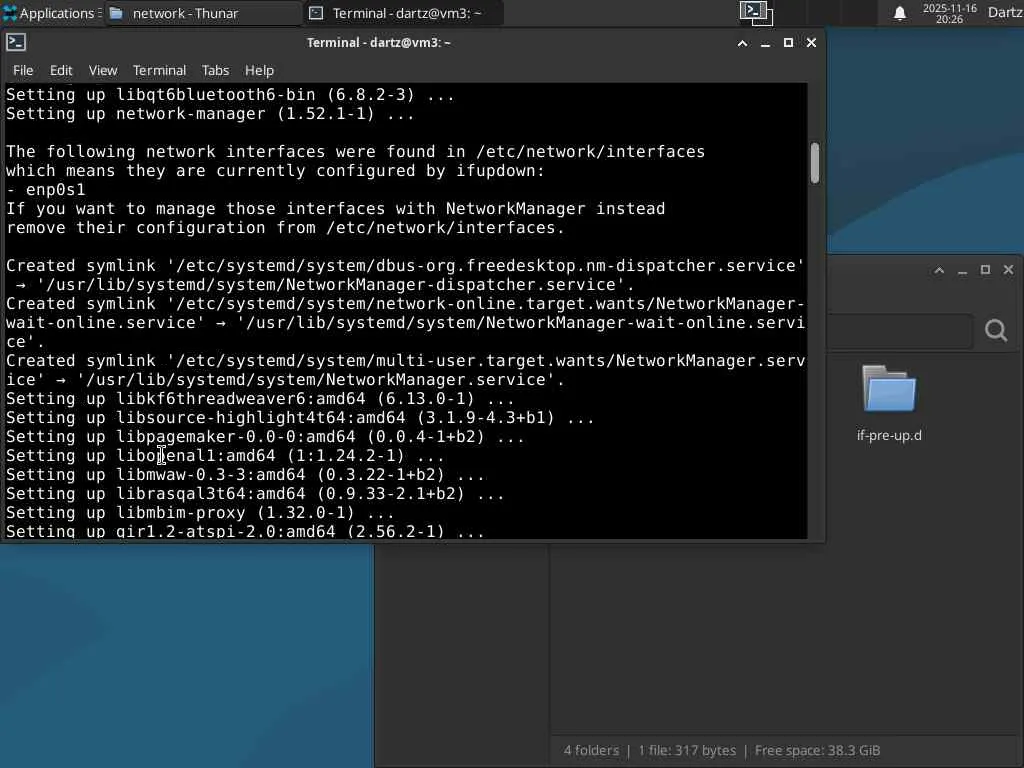Switch to network - Thunar taskbar button

(202, 13)
